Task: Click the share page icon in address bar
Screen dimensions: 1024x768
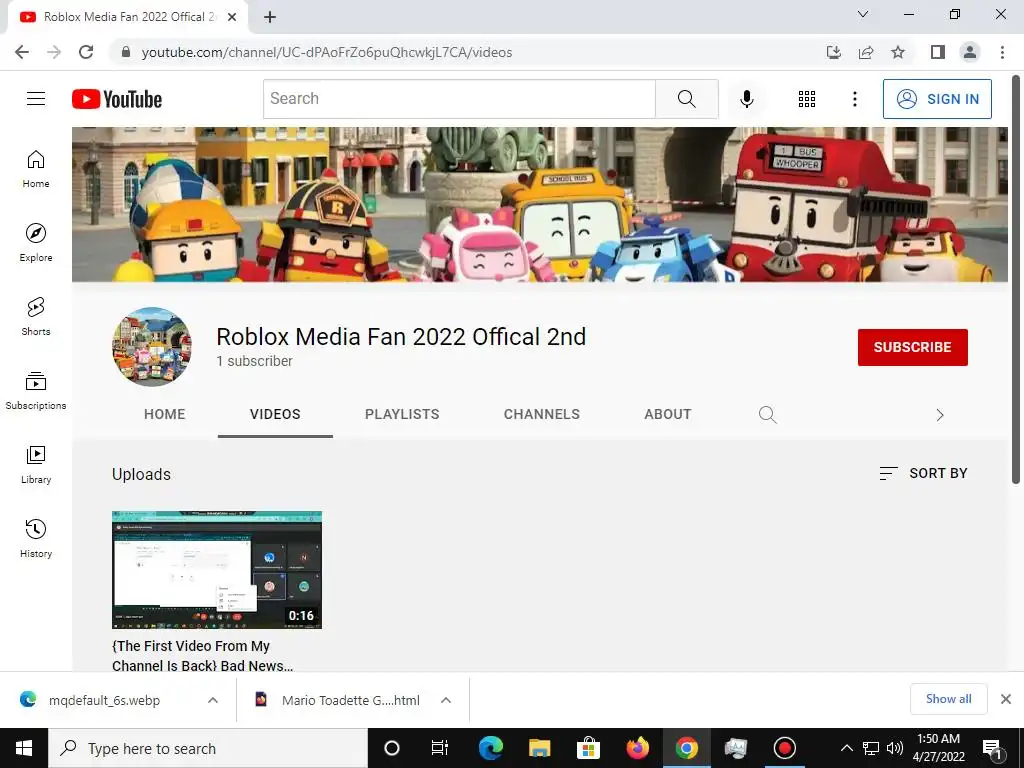Action: [866, 52]
